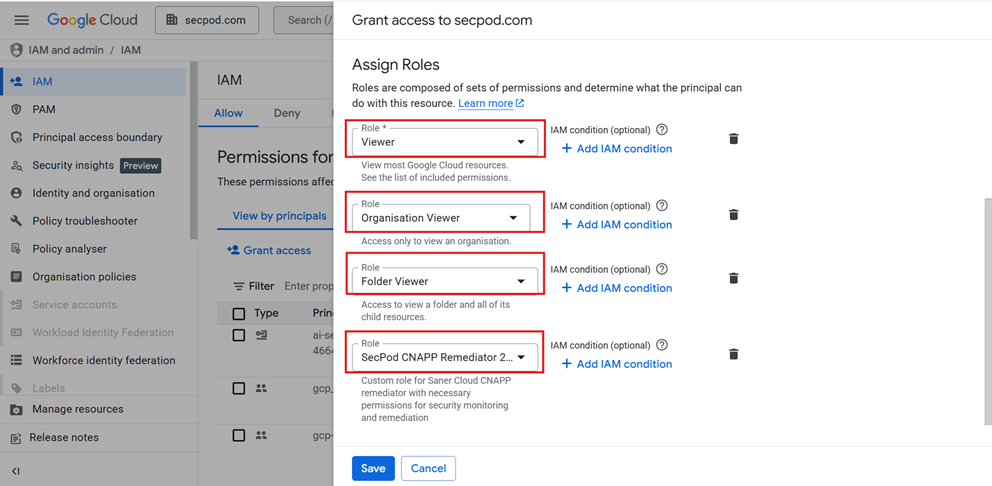Click the panel's vertical scrollbar

(987, 310)
